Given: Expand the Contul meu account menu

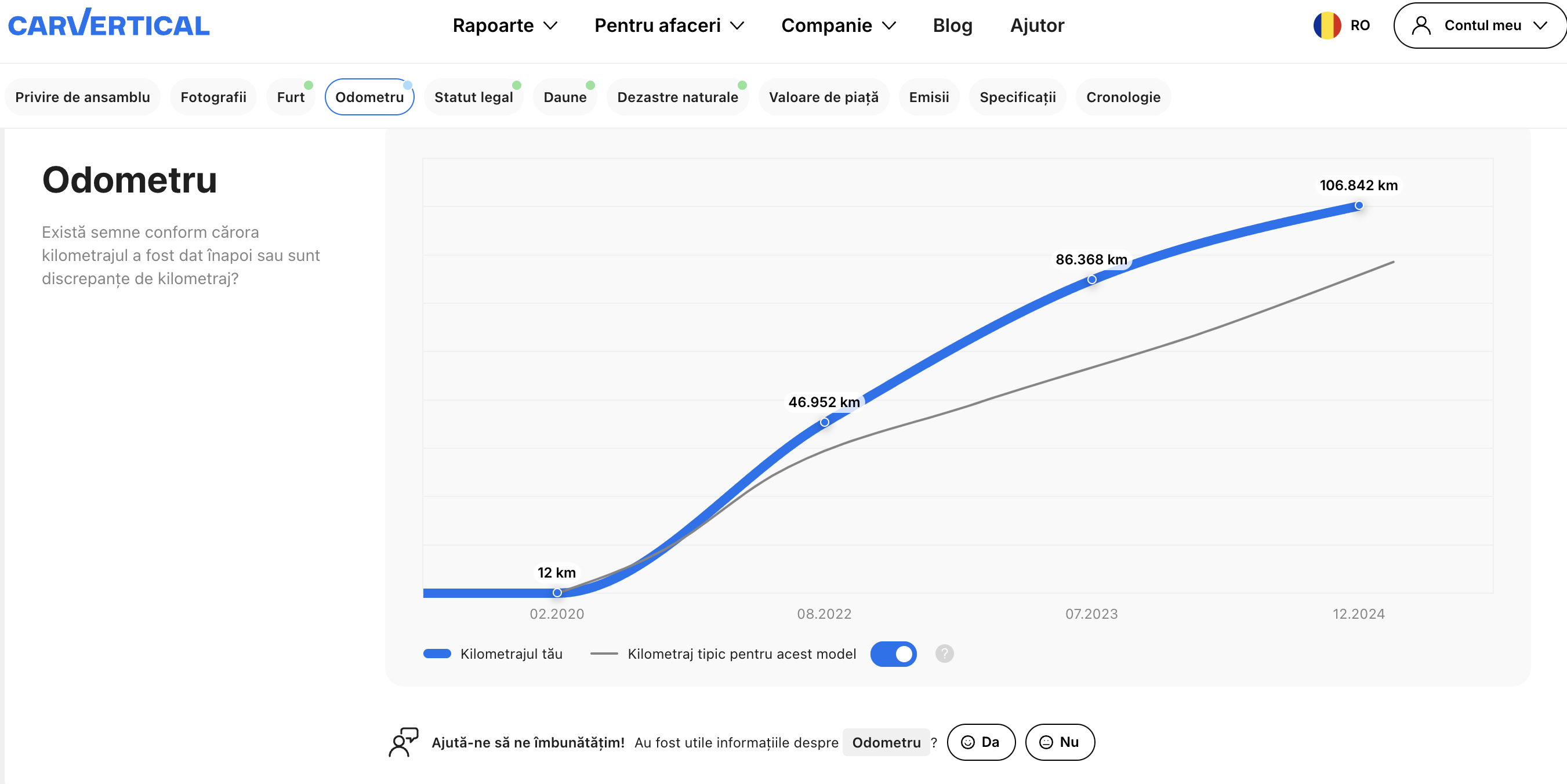Looking at the screenshot, I should pos(1479,26).
